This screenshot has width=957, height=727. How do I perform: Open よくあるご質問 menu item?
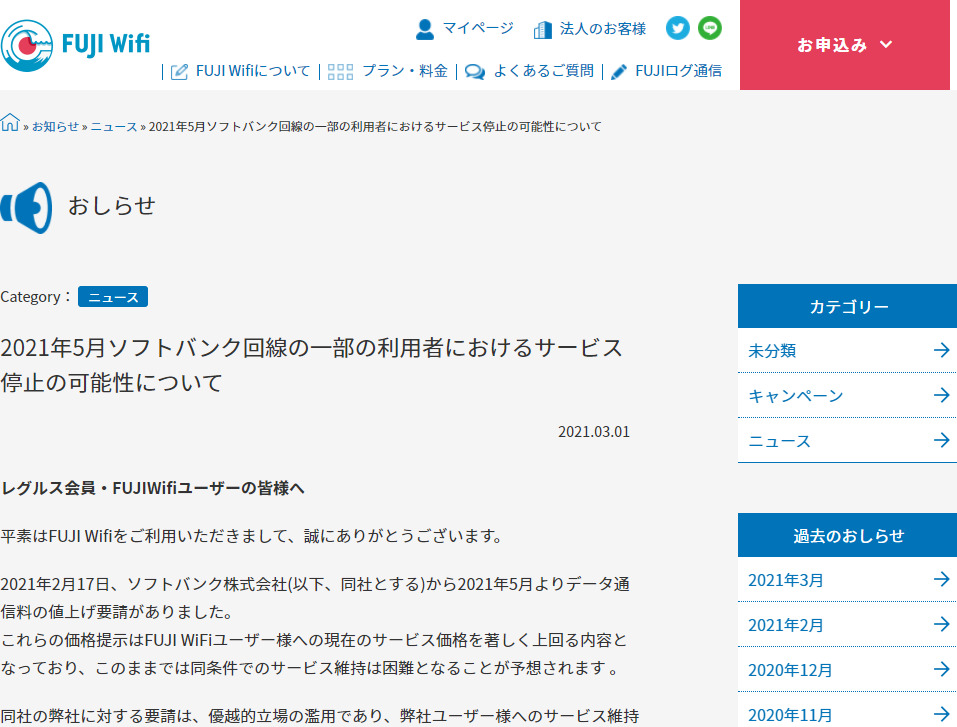pos(543,71)
